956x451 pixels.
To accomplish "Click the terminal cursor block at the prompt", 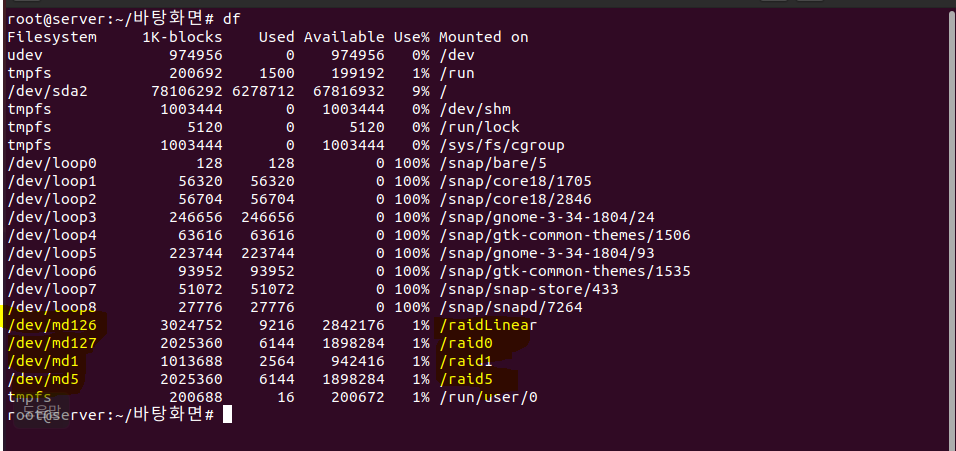I will (227, 414).
